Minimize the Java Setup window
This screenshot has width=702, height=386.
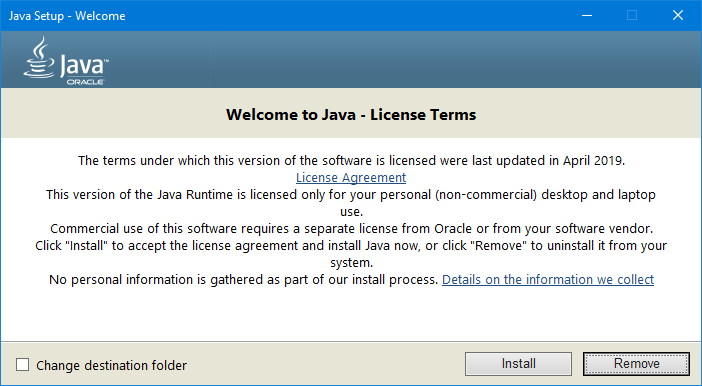pos(587,16)
